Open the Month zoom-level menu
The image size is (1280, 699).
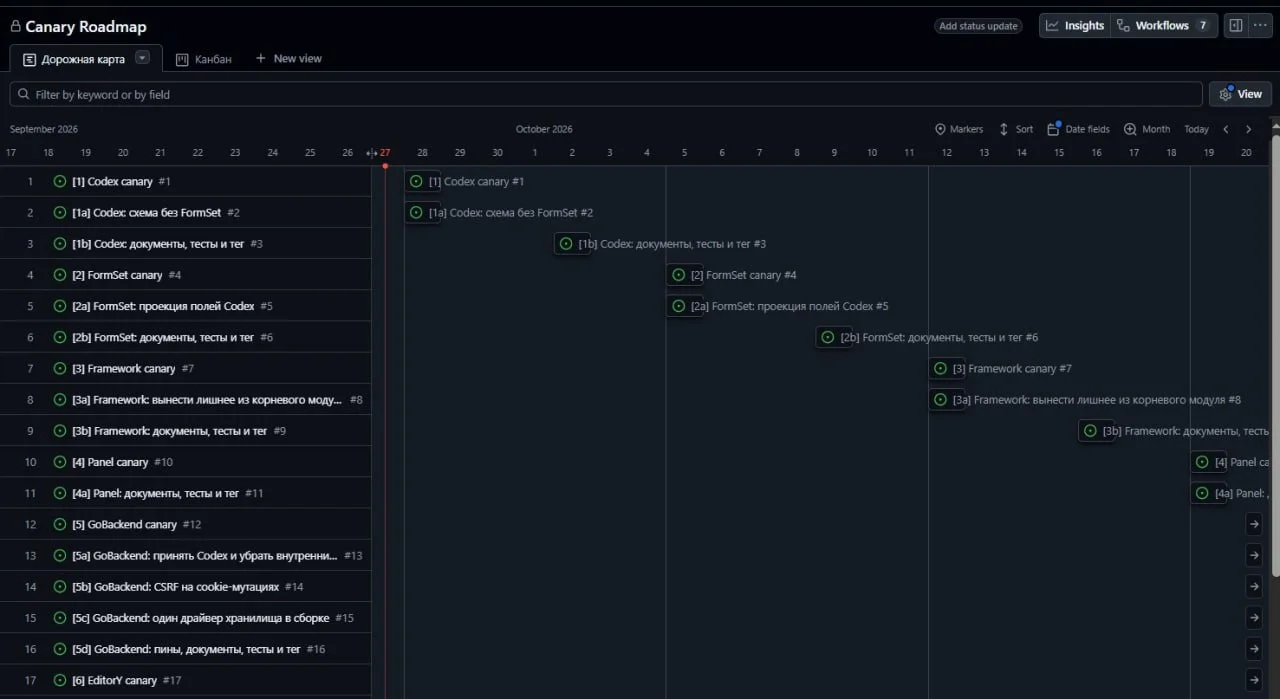[x=1147, y=129]
